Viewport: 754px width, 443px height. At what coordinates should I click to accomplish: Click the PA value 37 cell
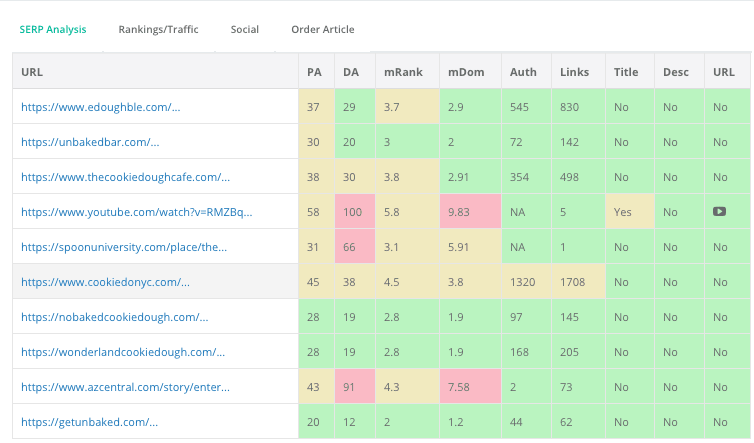(x=316, y=107)
